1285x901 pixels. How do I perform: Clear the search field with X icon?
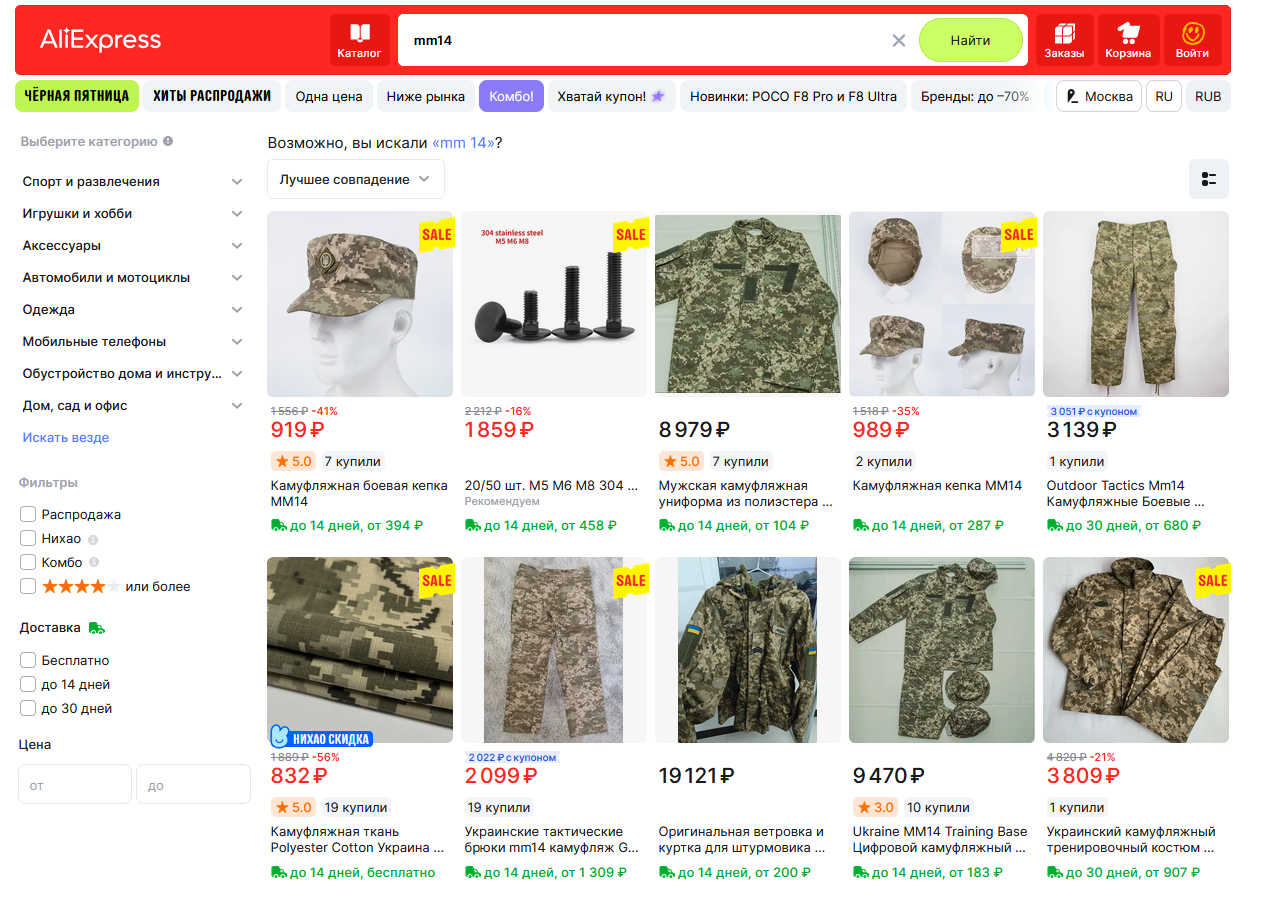pyautogui.click(x=898, y=40)
